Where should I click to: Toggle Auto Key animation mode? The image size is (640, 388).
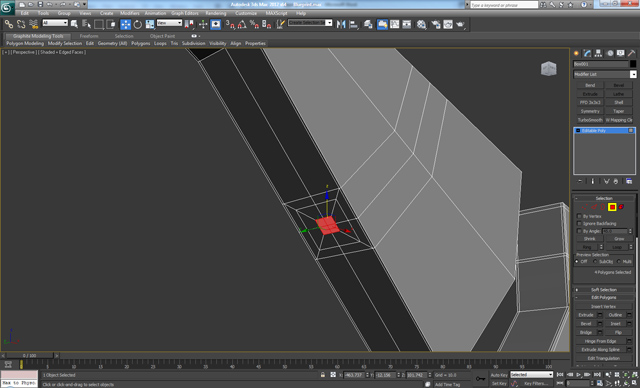click(499, 375)
